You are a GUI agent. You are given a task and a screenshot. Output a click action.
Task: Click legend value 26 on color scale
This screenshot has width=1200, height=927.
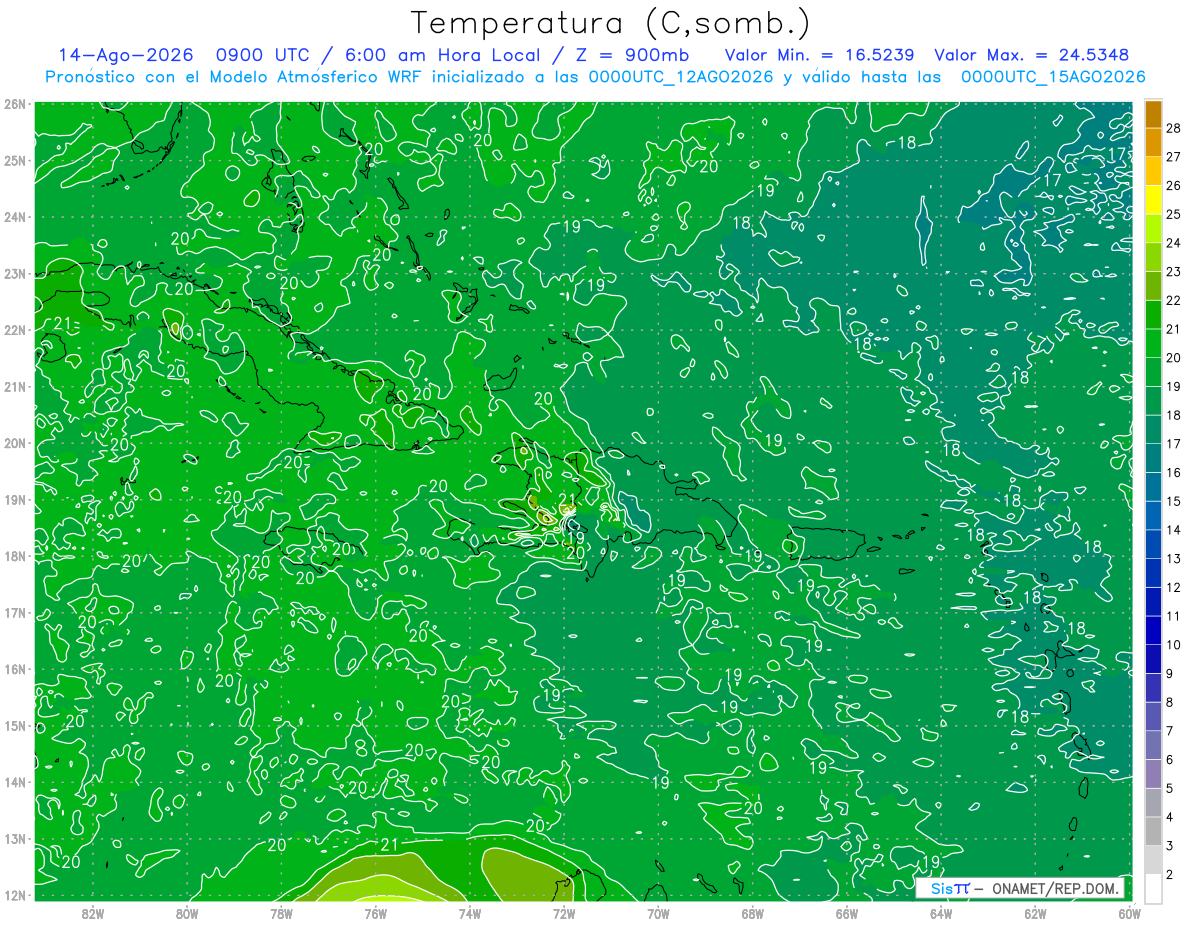[x=1172, y=186]
